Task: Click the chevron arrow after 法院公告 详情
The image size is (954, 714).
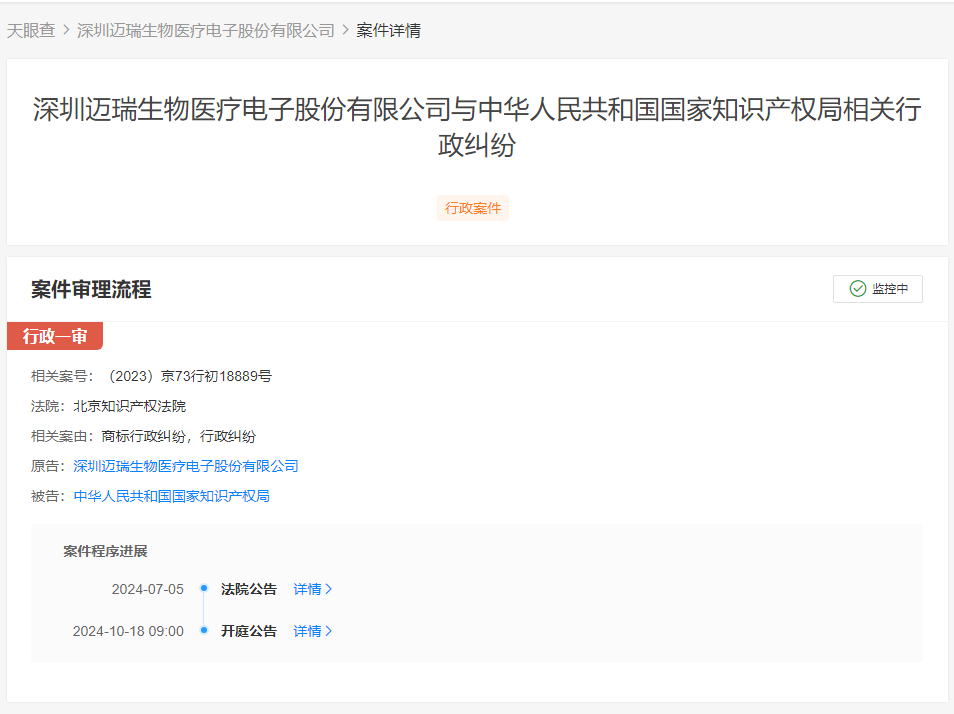Action: [x=330, y=589]
